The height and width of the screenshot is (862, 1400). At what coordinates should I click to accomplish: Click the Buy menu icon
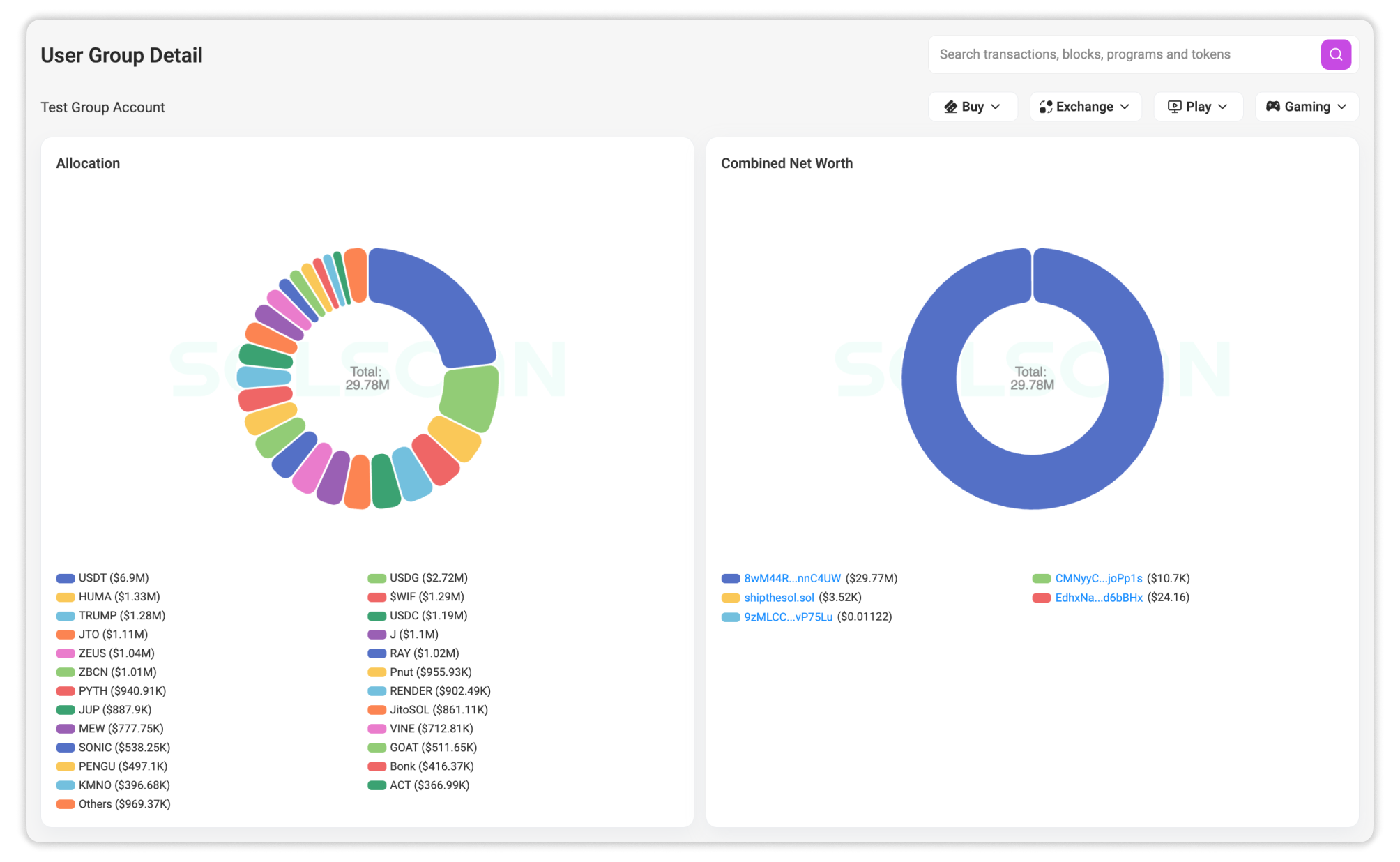pos(950,107)
